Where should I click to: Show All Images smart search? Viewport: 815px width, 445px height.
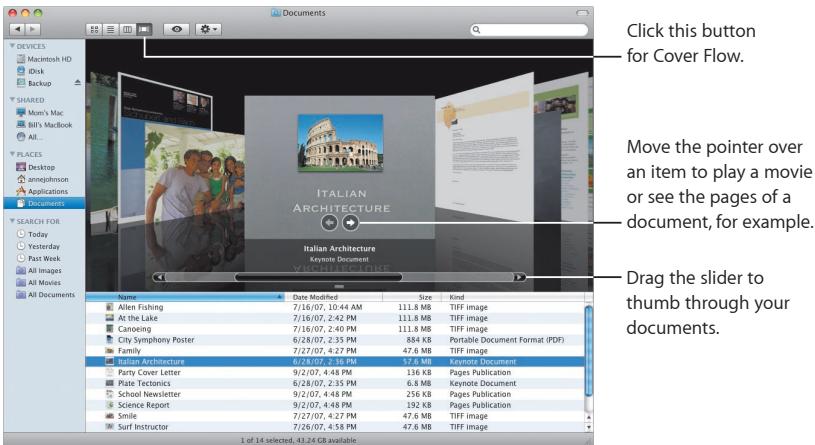point(39,270)
